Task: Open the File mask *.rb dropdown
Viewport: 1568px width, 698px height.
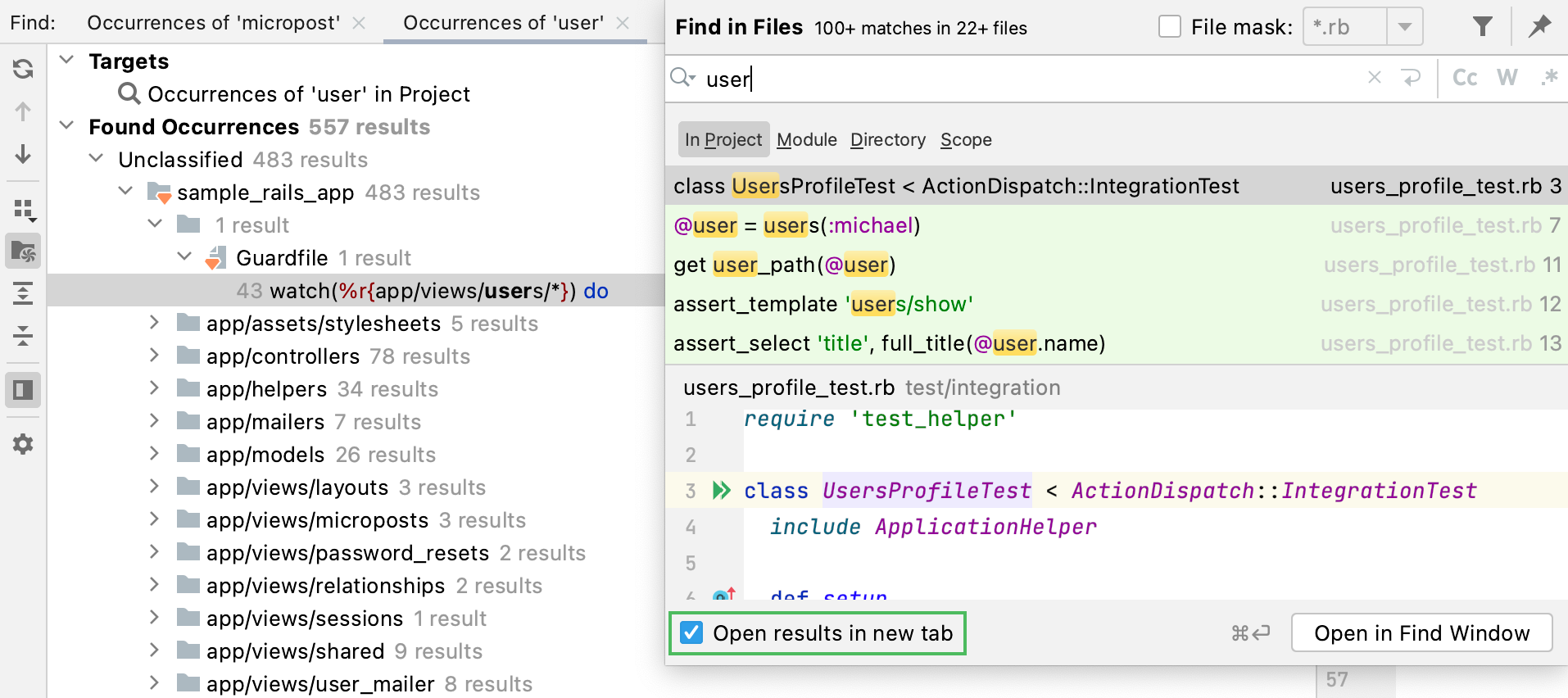Action: coord(1404,27)
